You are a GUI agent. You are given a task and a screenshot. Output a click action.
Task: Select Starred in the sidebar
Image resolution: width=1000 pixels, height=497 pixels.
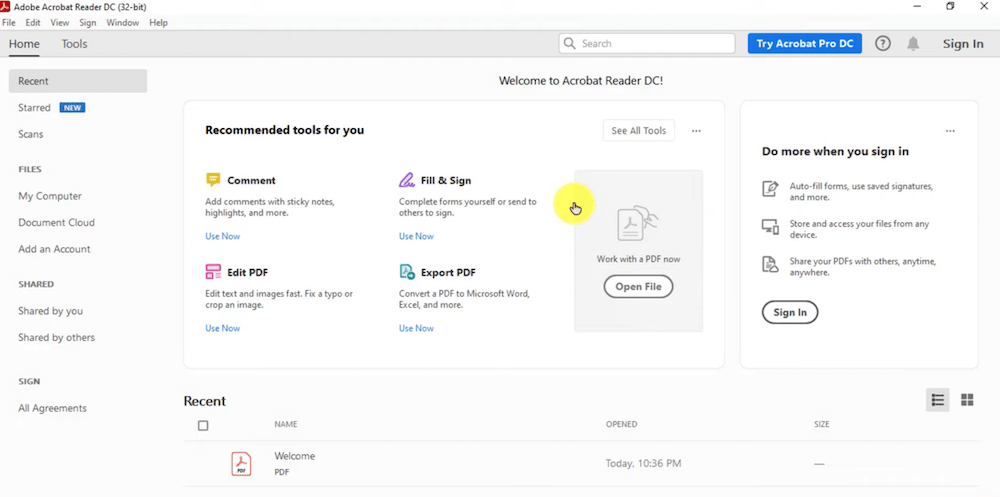click(x=34, y=108)
